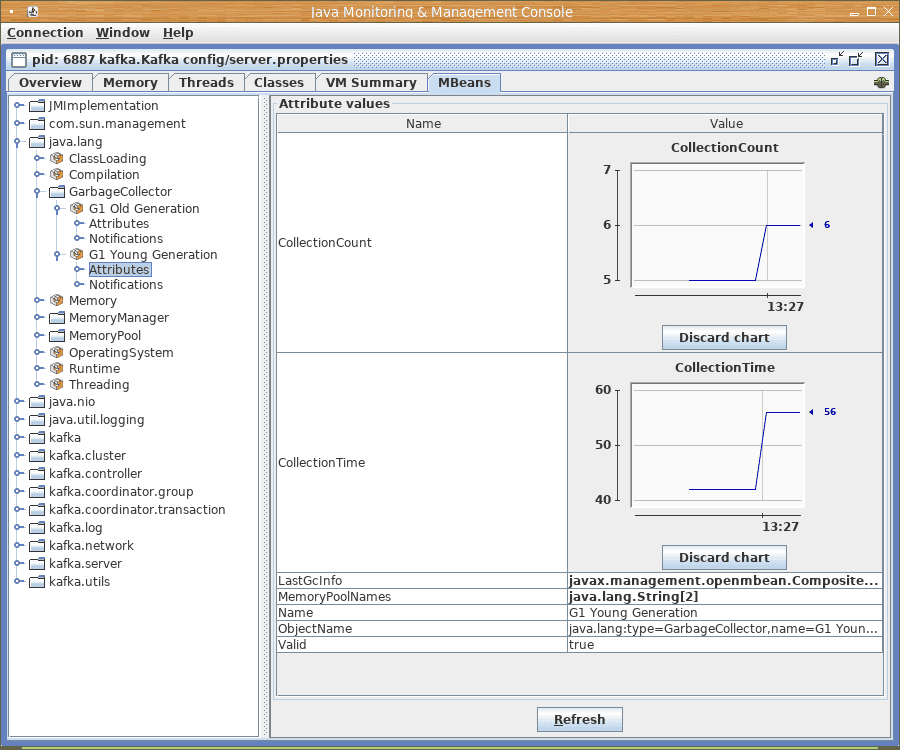
Task: Click the connection status icon at top right
Action: point(881,83)
